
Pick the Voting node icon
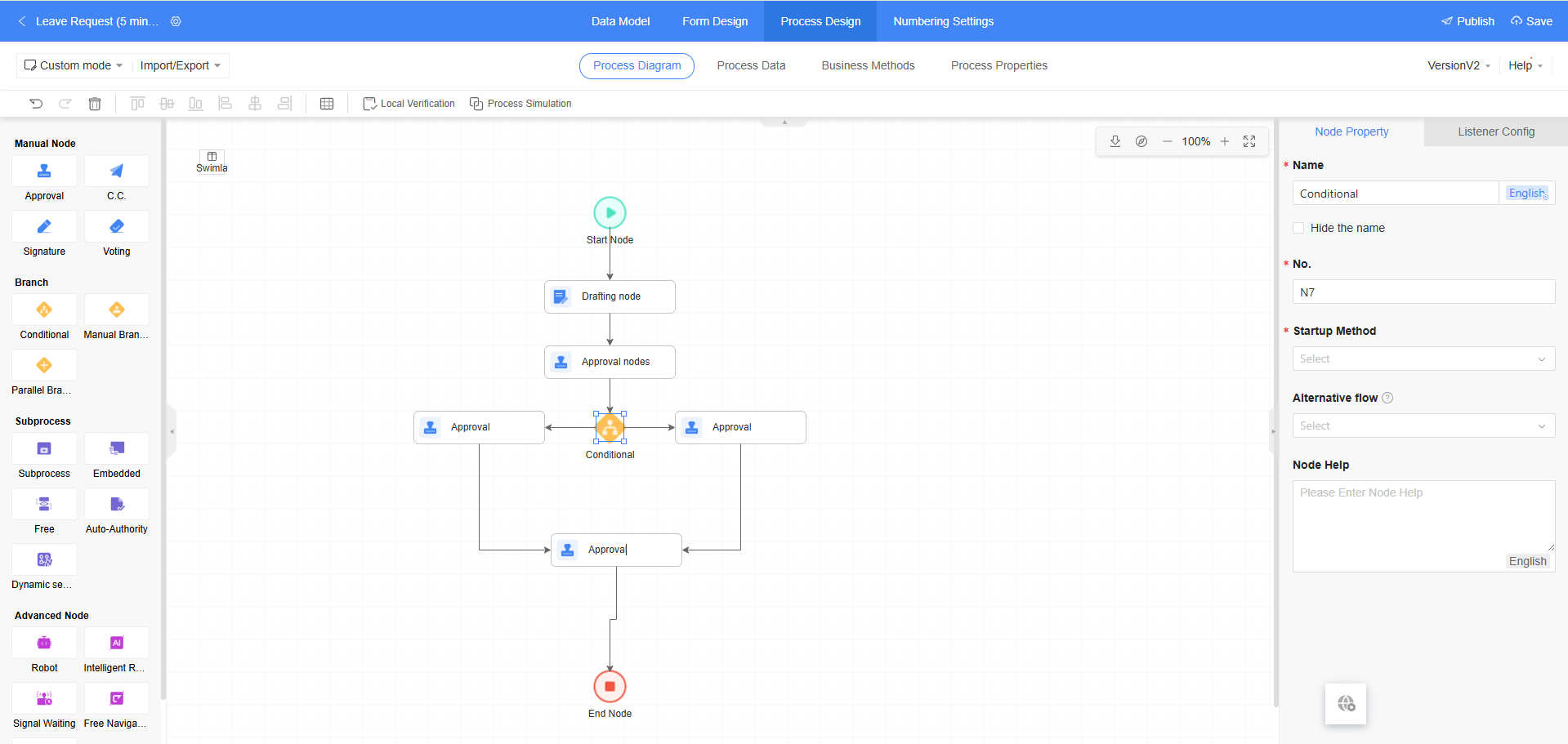pyautogui.click(x=116, y=227)
